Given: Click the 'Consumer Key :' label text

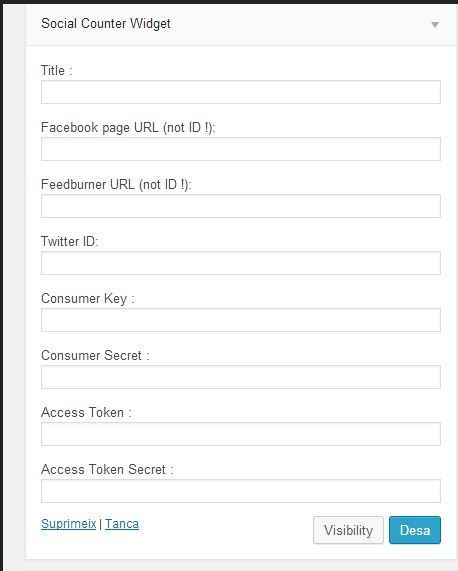Looking at the screenshot, I should tap(88, 299).
